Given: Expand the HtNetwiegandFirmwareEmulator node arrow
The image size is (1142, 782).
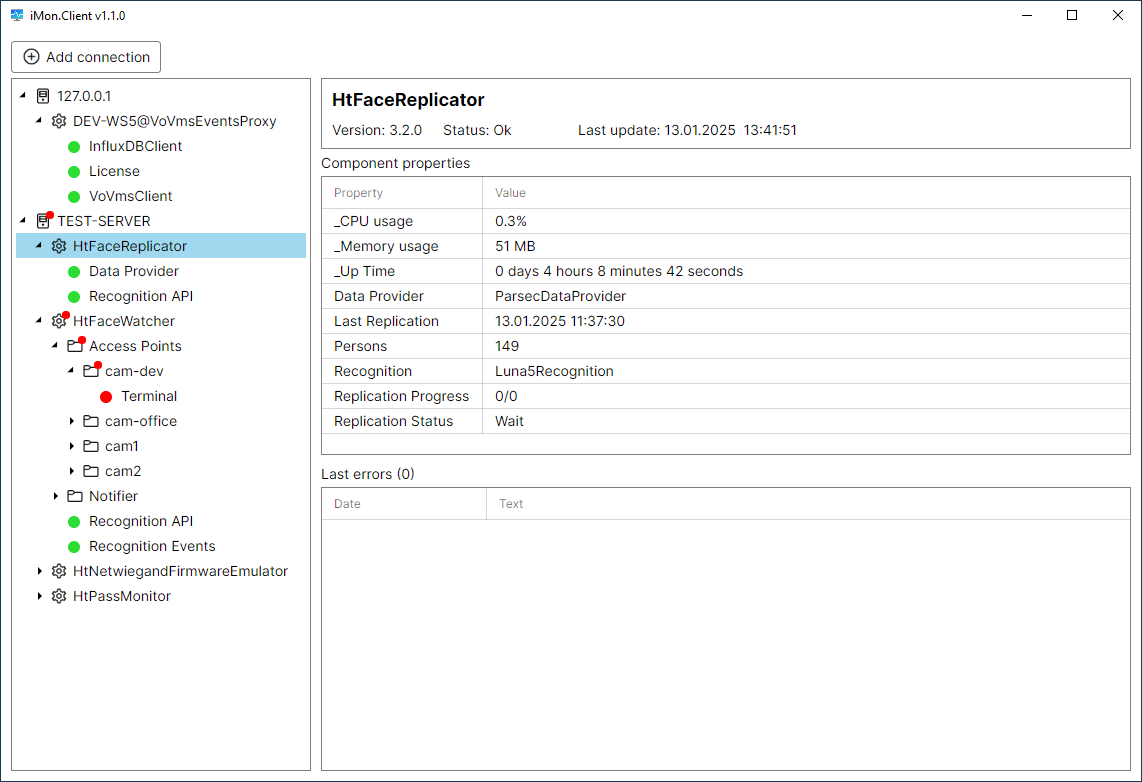Looking at the screenshot, I should click(40, 571).
